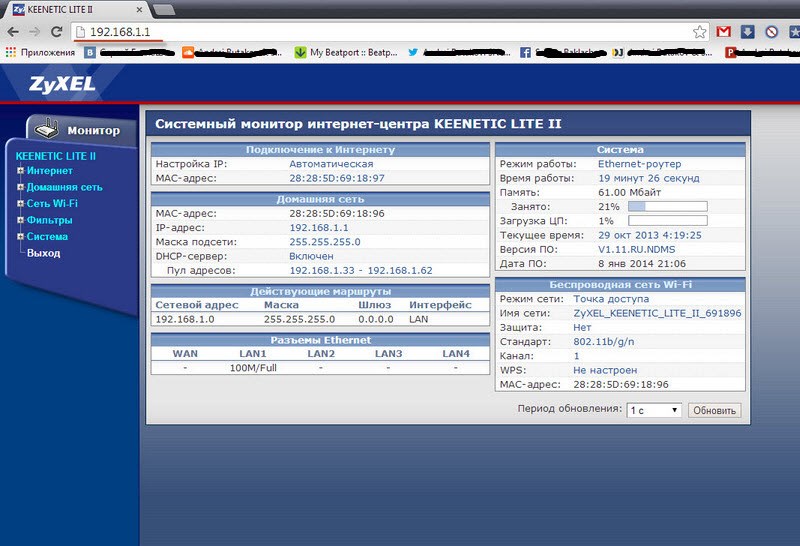Click the red blocker extension icon
This screenshot has height=546, width=800.
pyautogui.click(x=771, y=32)
